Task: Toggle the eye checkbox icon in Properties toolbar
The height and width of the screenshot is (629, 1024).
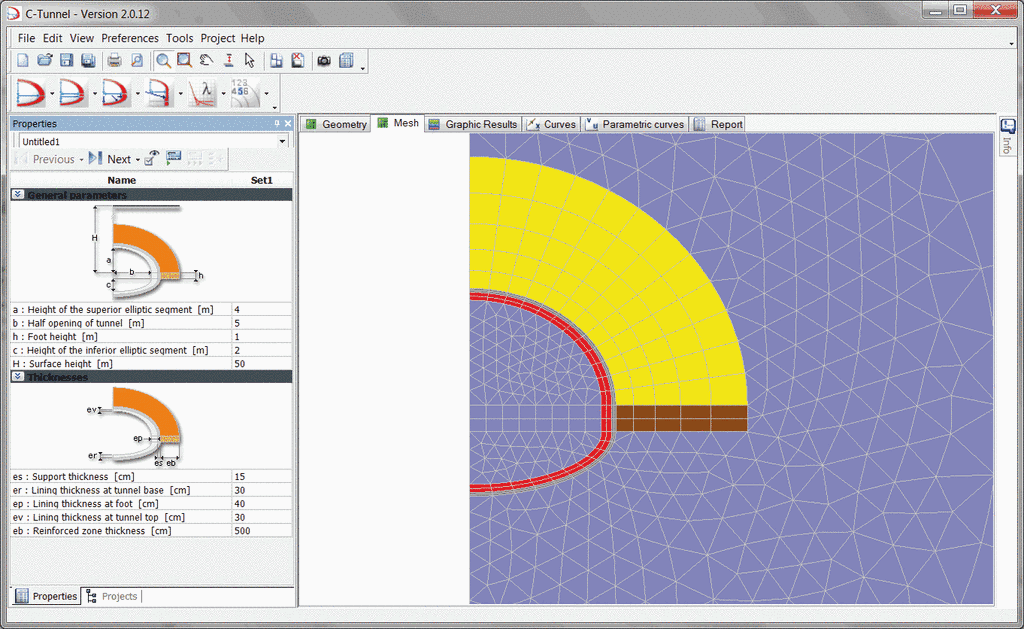Action: coord(151,159)
